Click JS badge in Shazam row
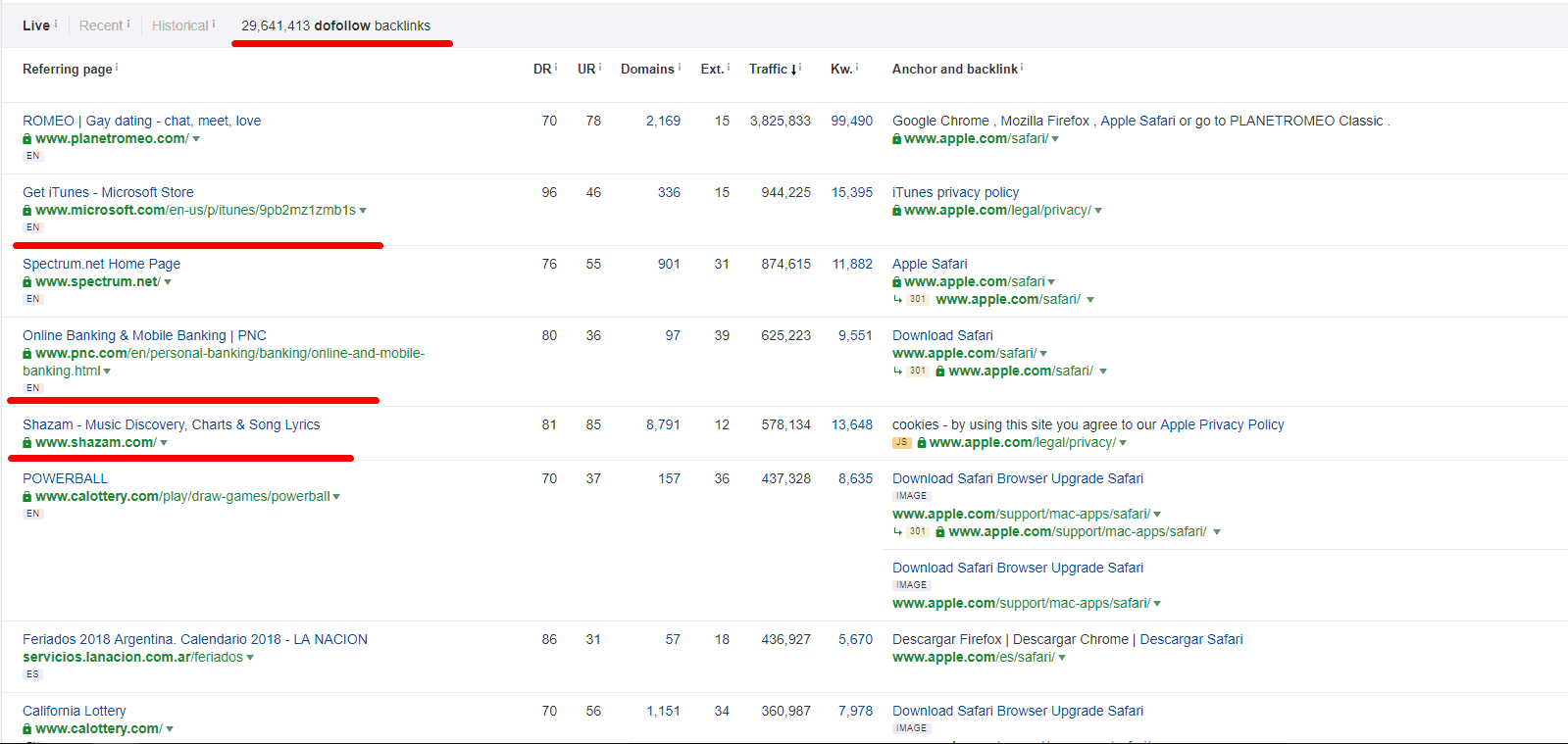The width and height of the screenshot is (1568, 744). [x=901, y=443]
